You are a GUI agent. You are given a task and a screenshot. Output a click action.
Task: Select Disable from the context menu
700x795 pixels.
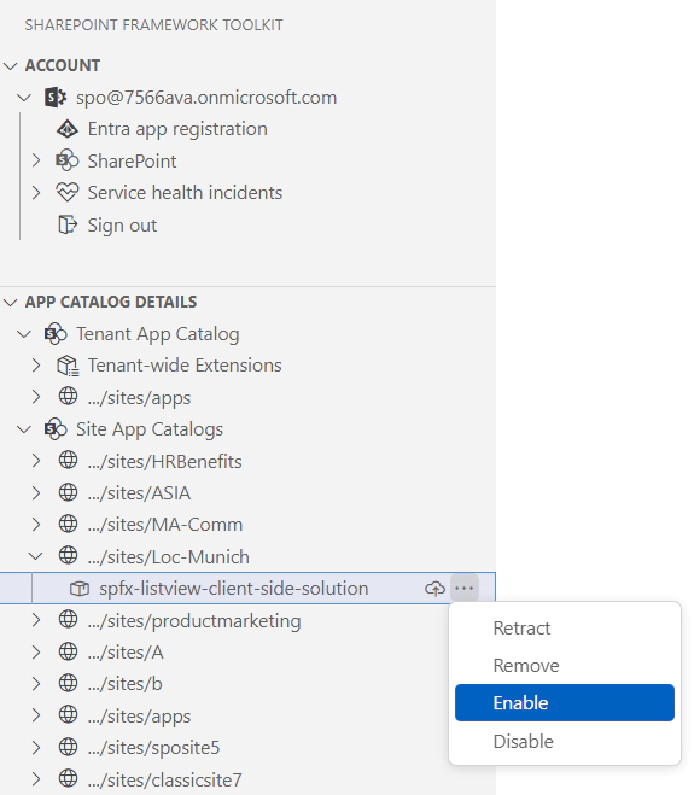pos(523,741)
